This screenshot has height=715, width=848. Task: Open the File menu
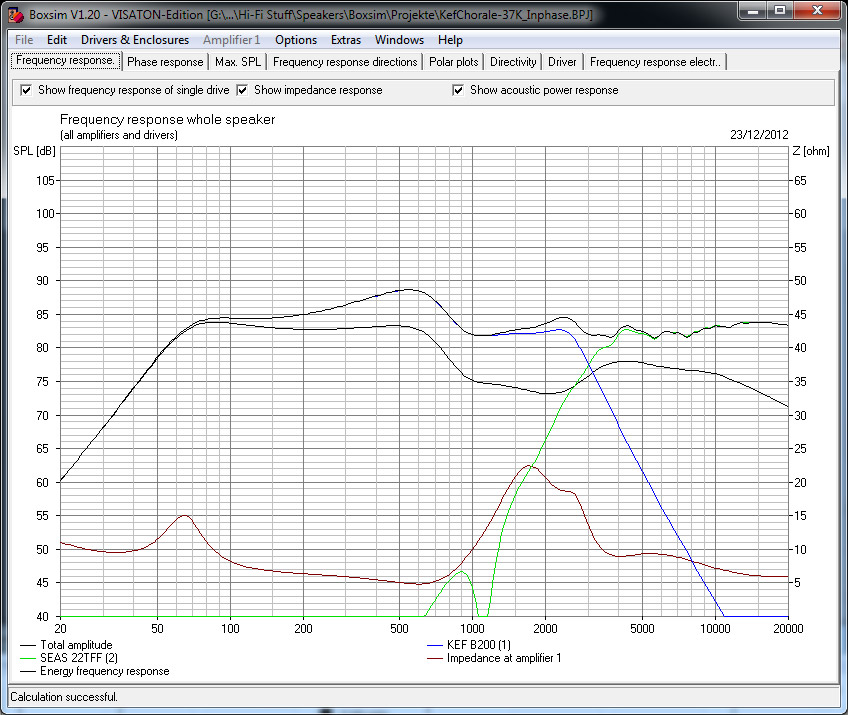coord(24,40)
